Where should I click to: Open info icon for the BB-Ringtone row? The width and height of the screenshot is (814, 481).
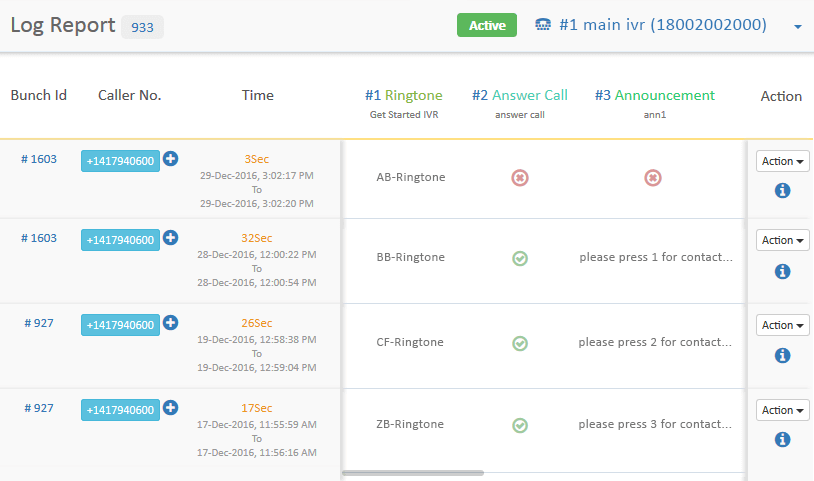782,271
